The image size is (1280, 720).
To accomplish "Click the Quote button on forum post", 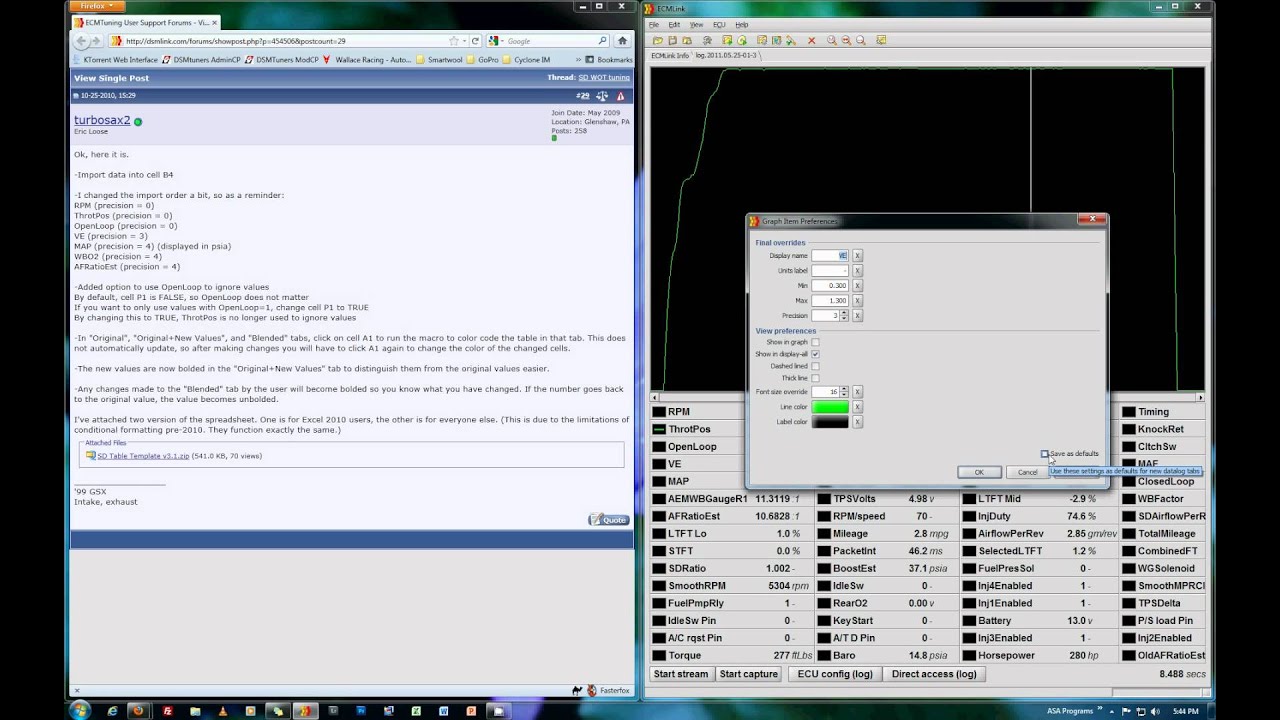I will tap(609, 519).
